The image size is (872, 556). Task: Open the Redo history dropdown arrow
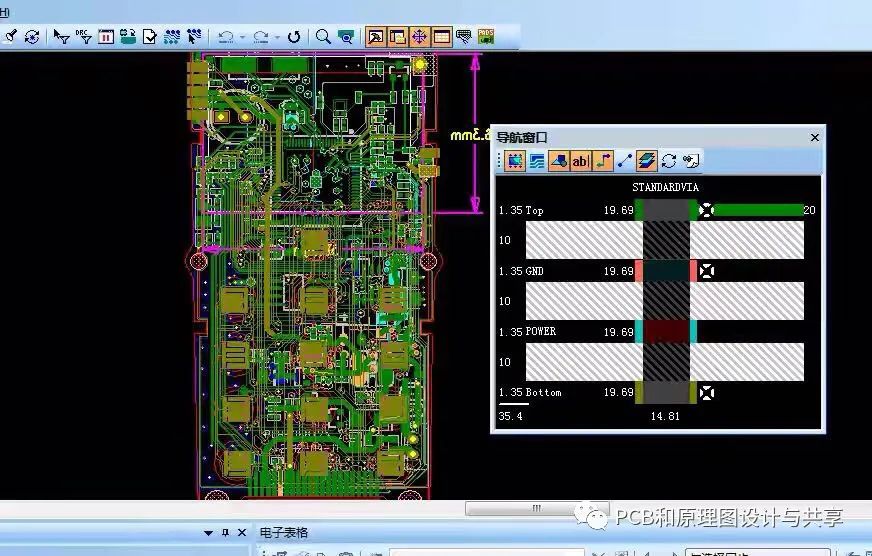(x=277, y=38)
